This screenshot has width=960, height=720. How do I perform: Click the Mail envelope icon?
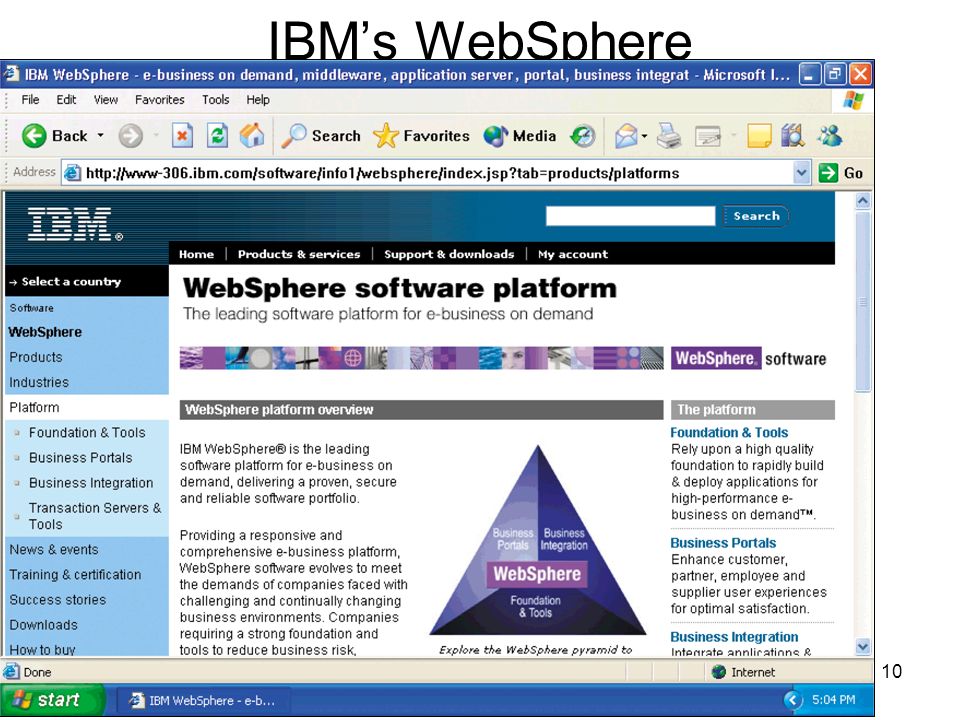click(x=626, y=135)
